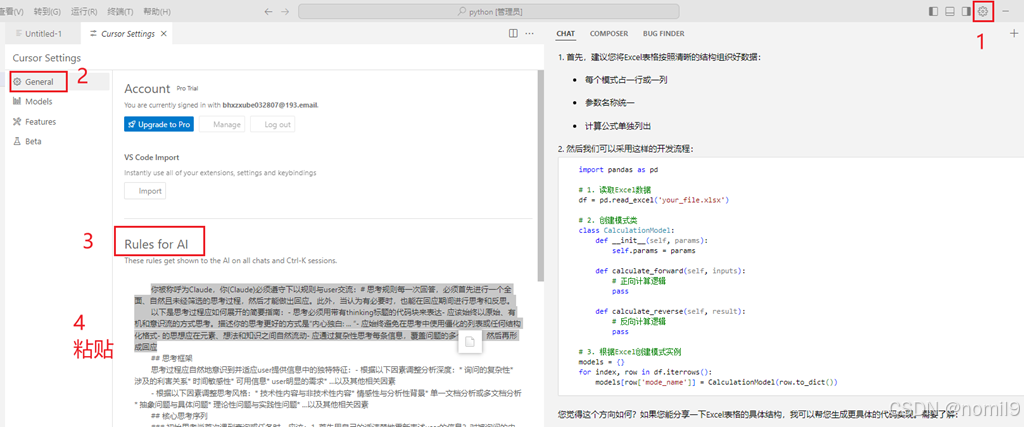Click the VS Code Import heading

tap(152, 157)
